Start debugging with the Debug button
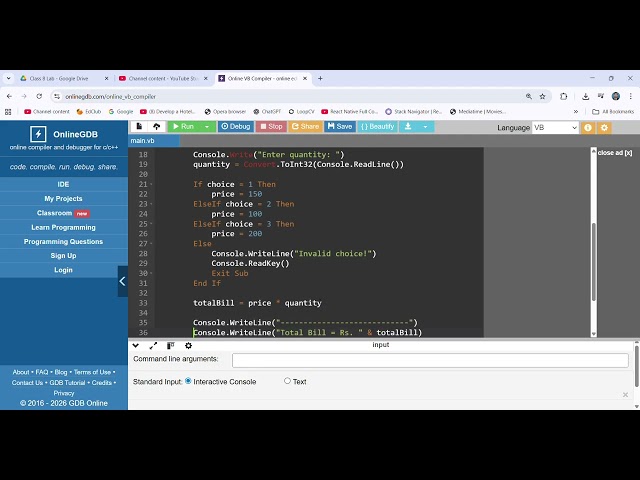Screen dimensions: 640x480 tap(236, 127)
